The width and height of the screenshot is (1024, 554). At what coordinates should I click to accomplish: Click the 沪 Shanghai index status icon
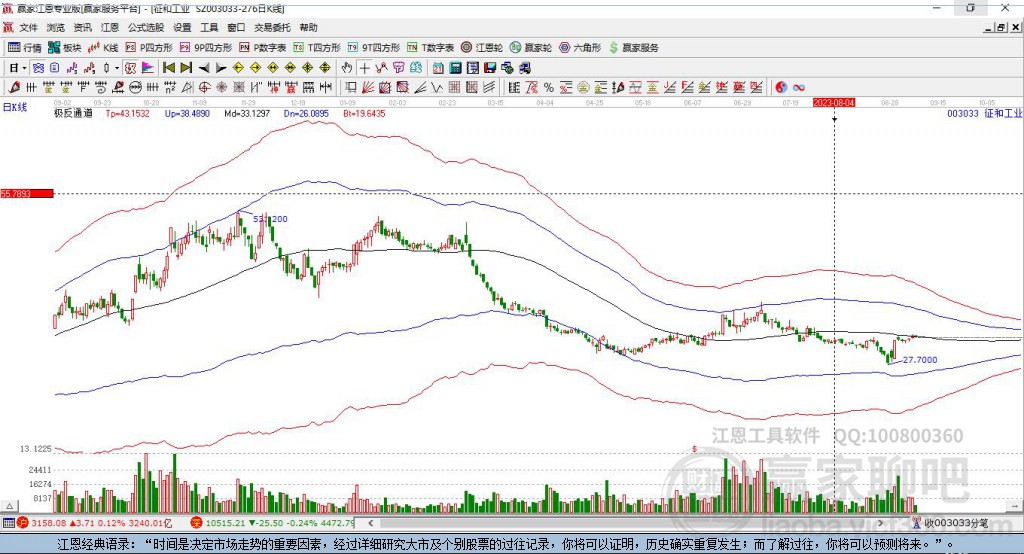[23, 523]
